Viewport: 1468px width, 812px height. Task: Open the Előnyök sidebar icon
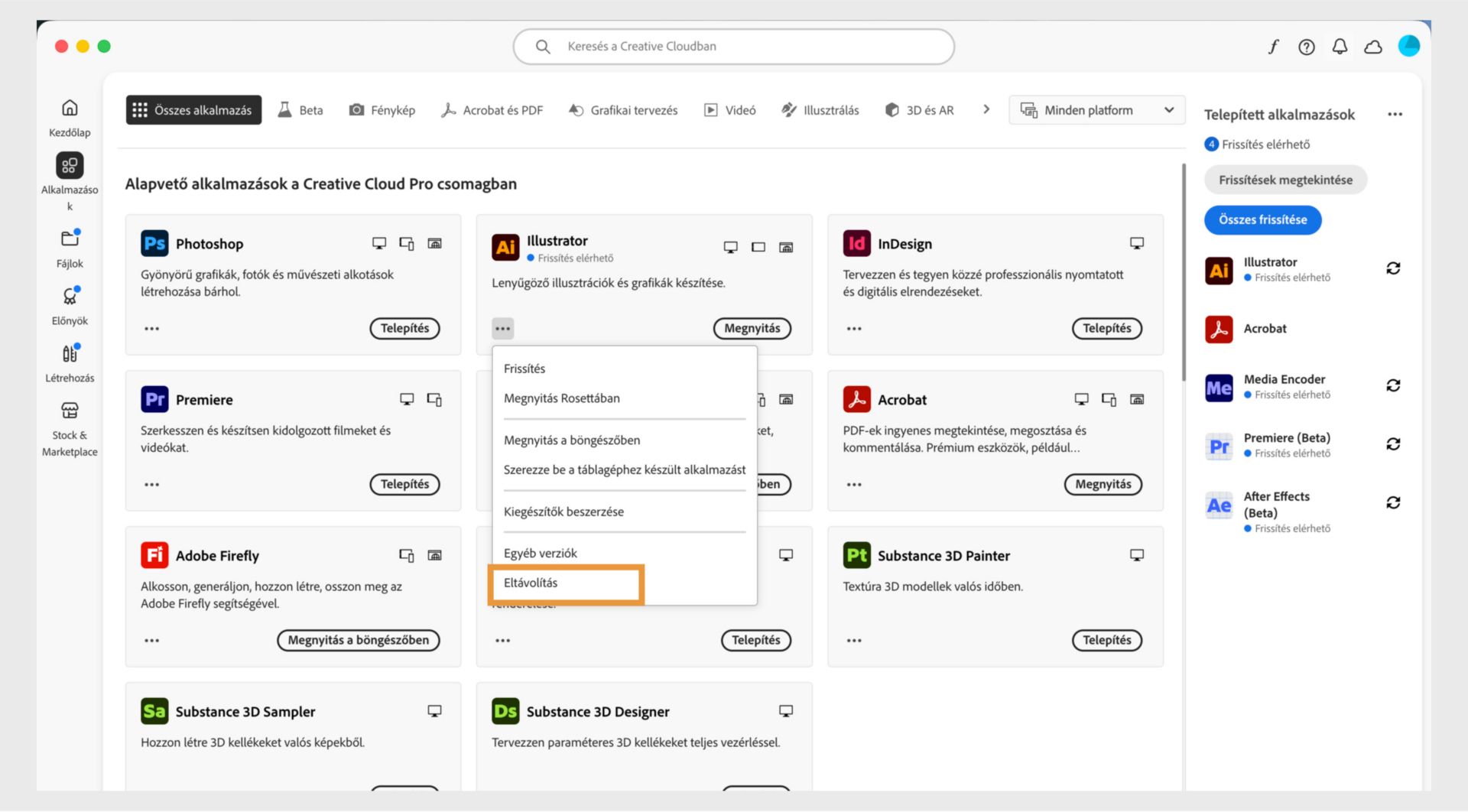(x=70, y=296)
